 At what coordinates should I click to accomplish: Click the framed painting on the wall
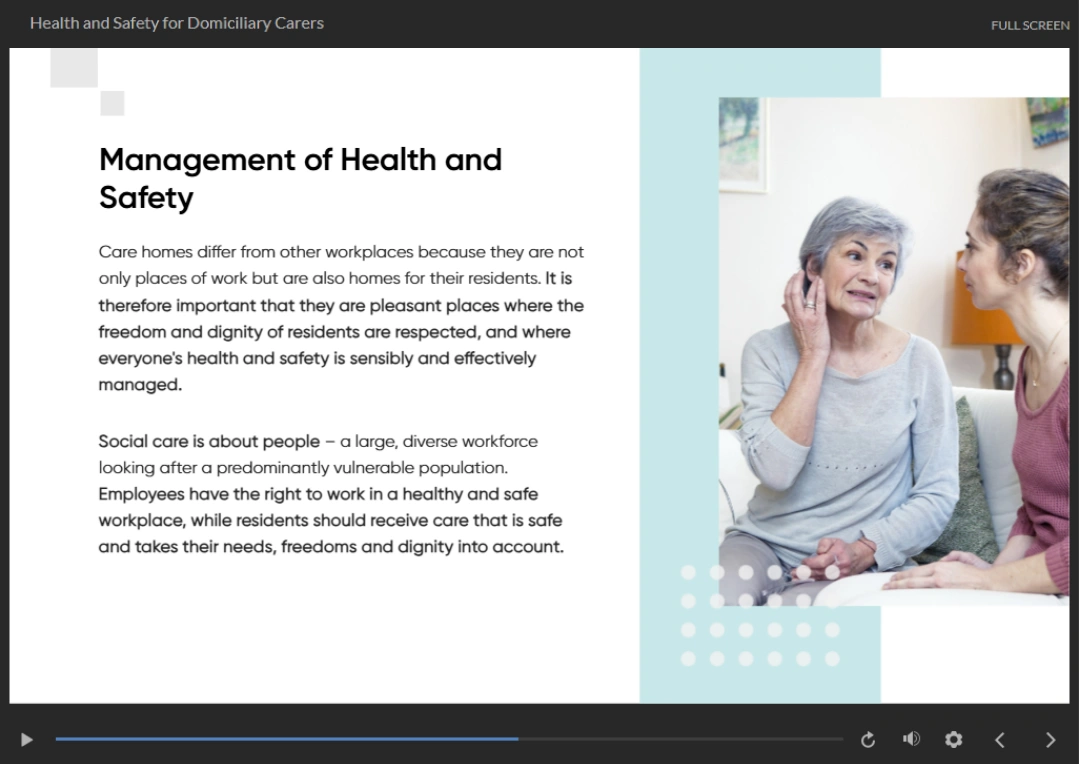(x=740, y=143)
